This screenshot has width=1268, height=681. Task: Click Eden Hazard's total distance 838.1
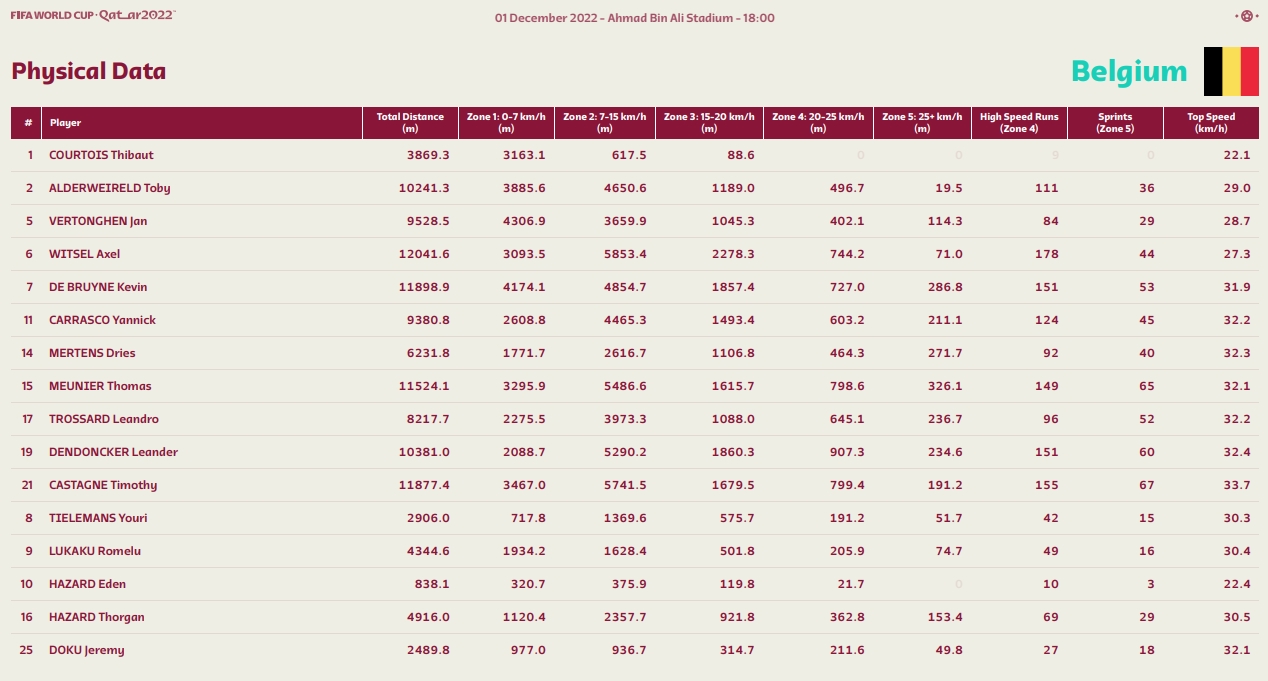point(433,584)
